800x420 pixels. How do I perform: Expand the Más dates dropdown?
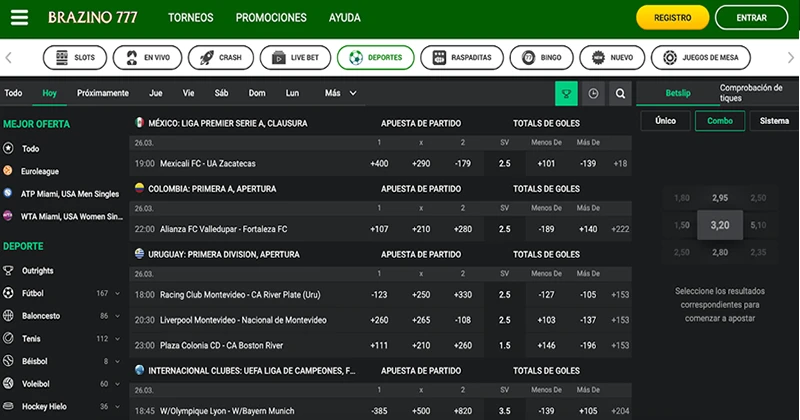[x=340, y=93]
